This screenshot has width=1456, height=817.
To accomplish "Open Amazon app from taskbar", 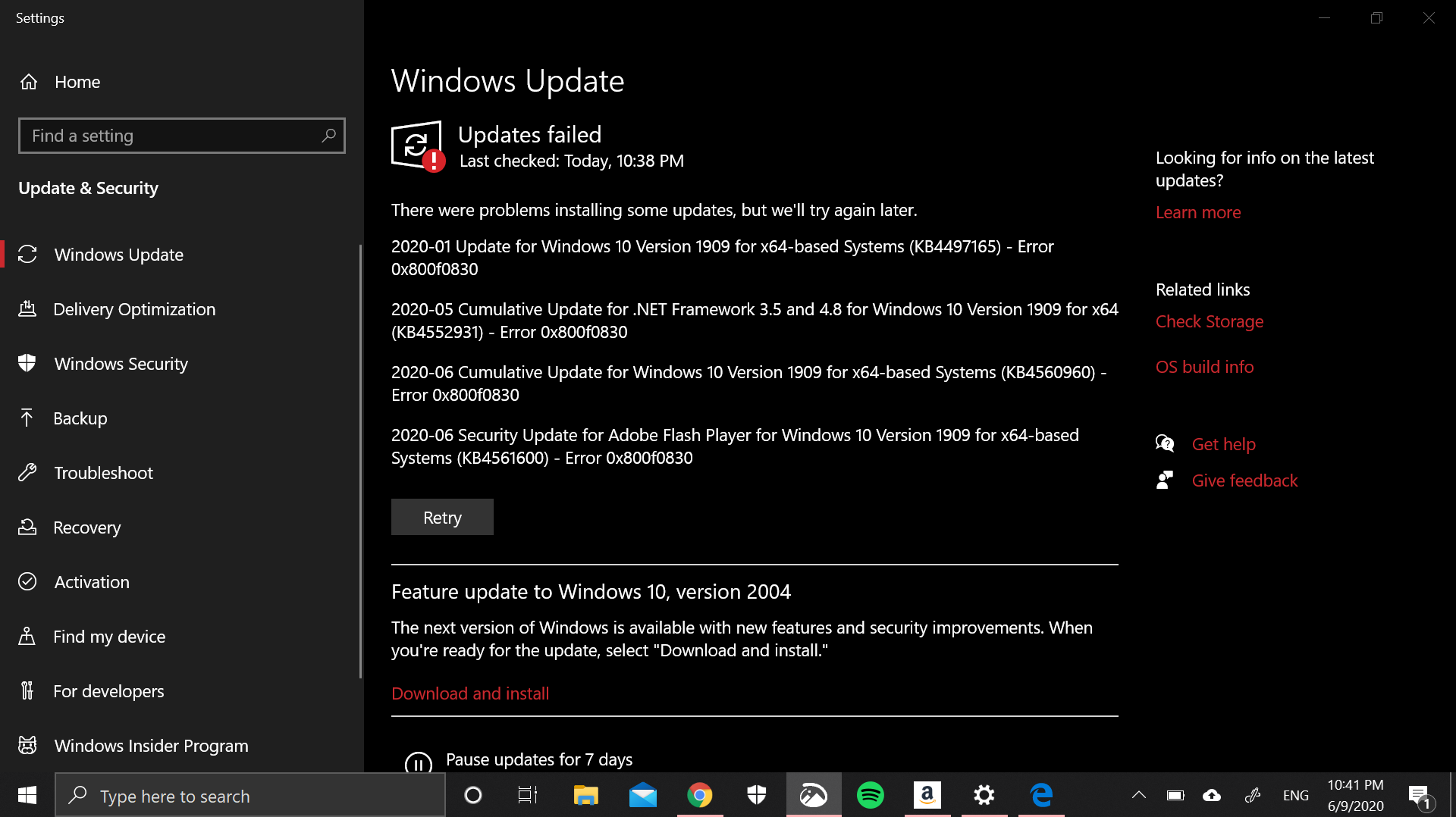I will 927,795.
